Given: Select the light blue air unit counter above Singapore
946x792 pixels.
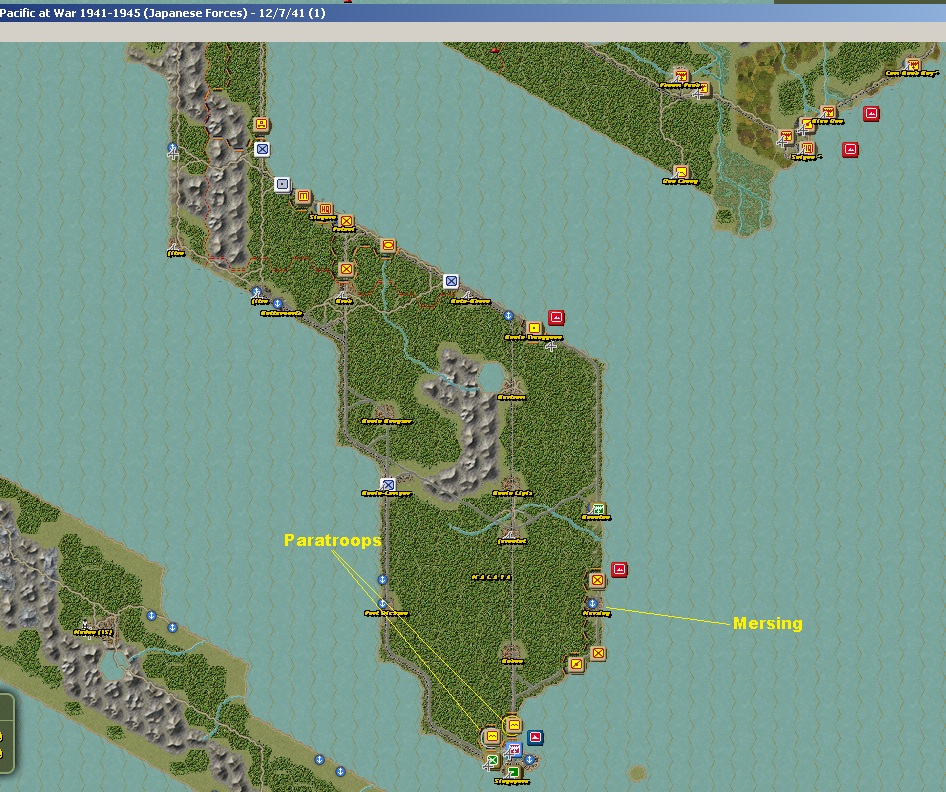Looking at the screenshot, I should pyautogui.click(x=513, y=750).
